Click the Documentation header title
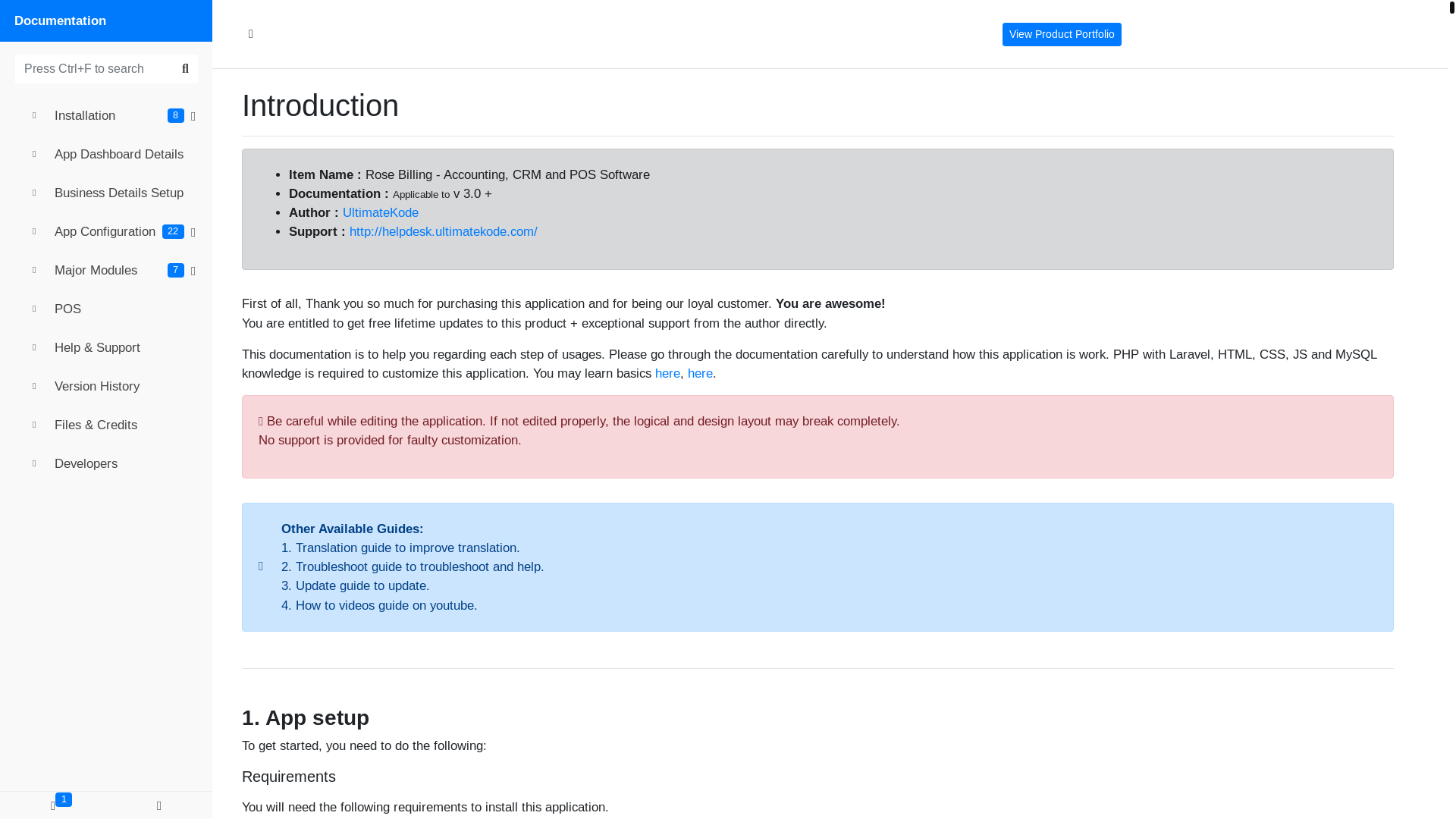Screen dimensions: 1456x819 [x=60, y=20]
